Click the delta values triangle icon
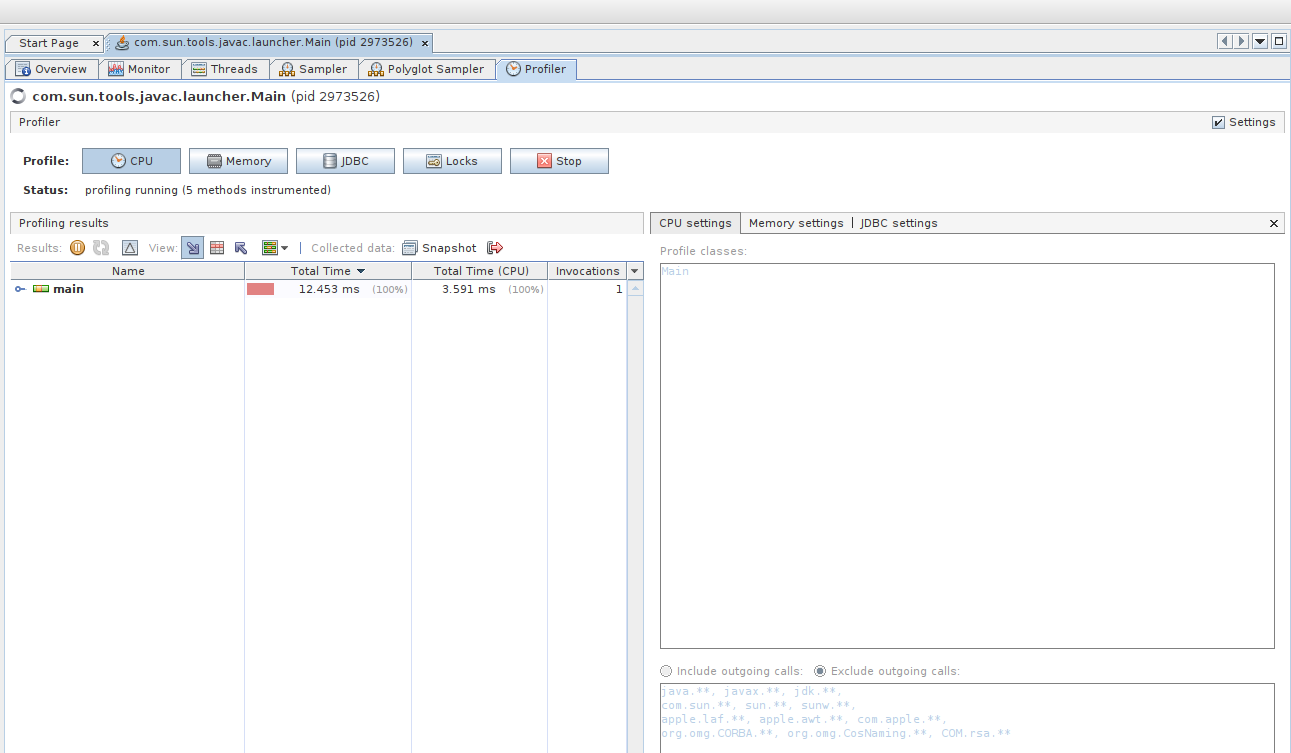Viewport: 1291px width, 753px height. click(130, 248)
